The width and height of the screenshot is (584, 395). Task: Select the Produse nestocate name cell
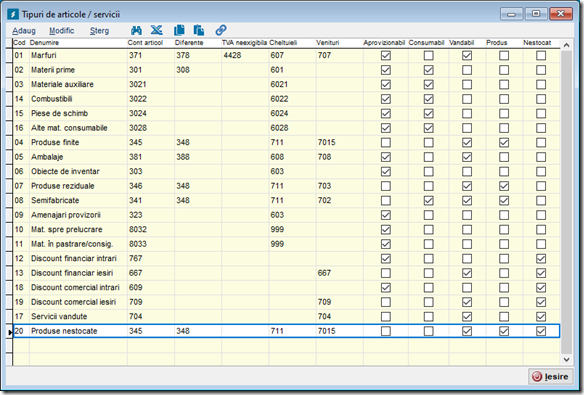coord(78,331)
